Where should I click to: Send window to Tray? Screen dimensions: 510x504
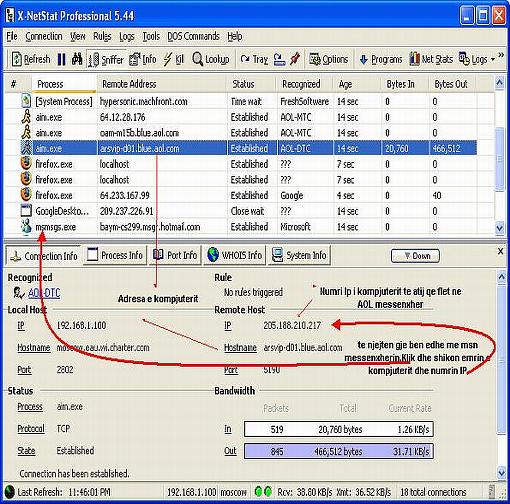tap(254, 60)
